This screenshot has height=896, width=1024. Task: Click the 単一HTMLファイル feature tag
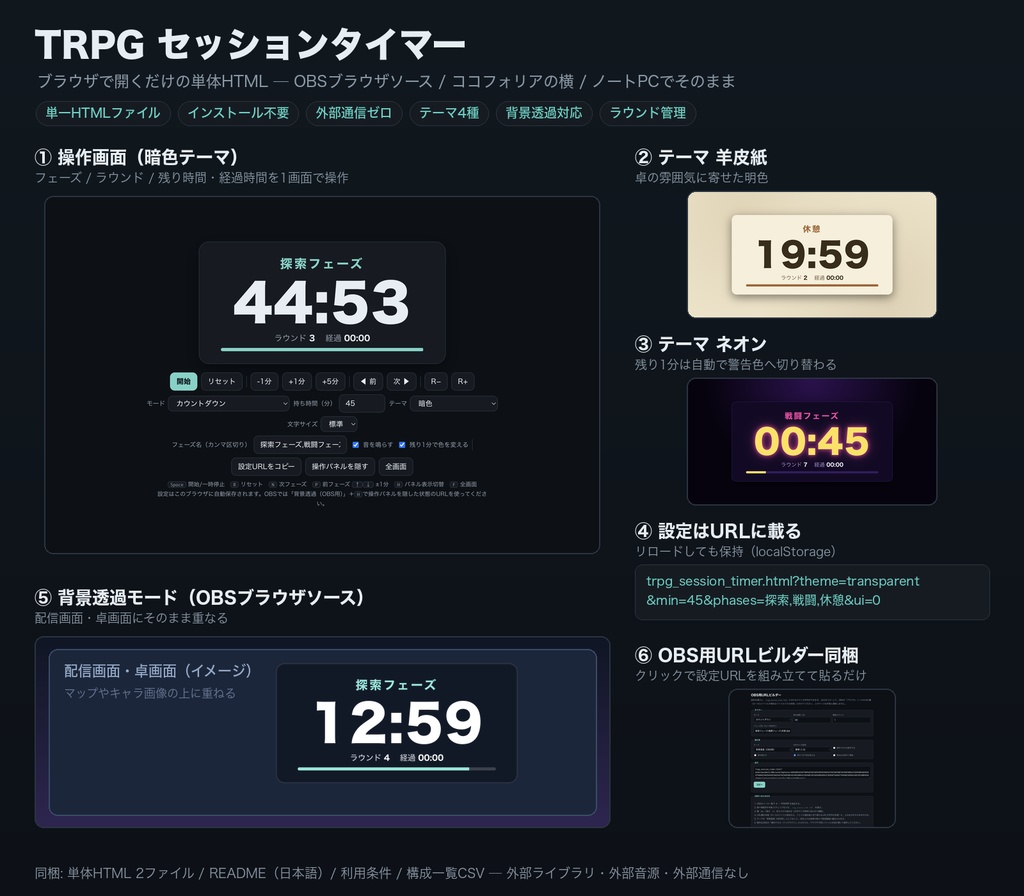[103, 113]
